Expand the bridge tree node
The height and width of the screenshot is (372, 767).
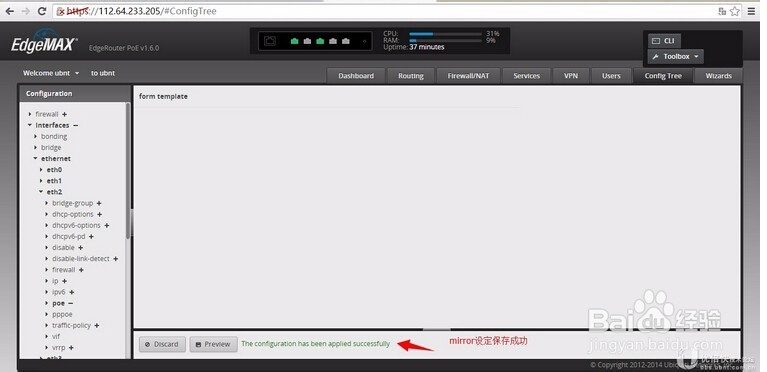(x=36, y=147)
